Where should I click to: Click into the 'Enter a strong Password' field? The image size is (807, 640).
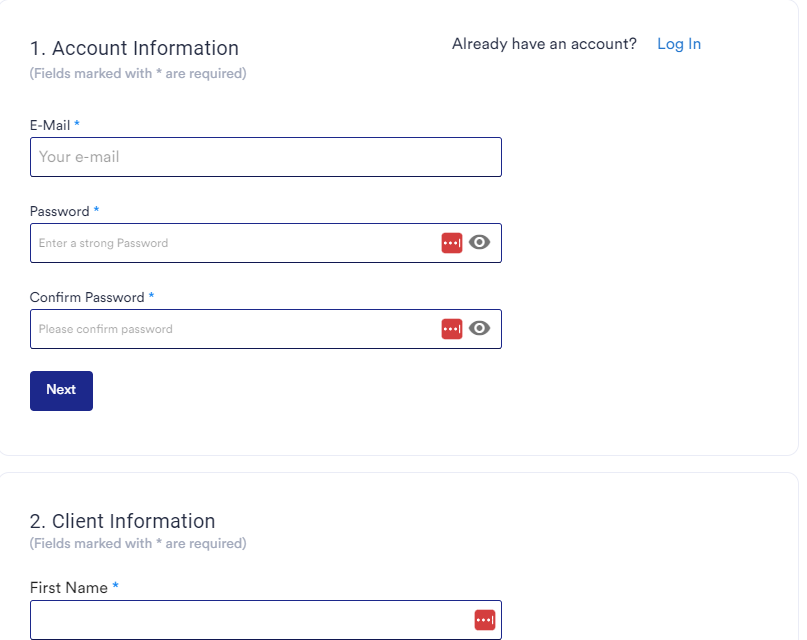tap(266, 243)
